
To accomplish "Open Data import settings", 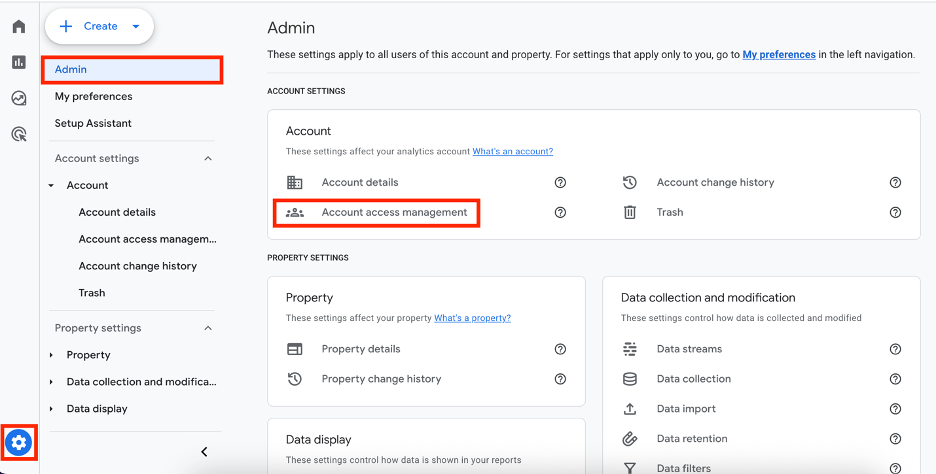I will [686, 409].
